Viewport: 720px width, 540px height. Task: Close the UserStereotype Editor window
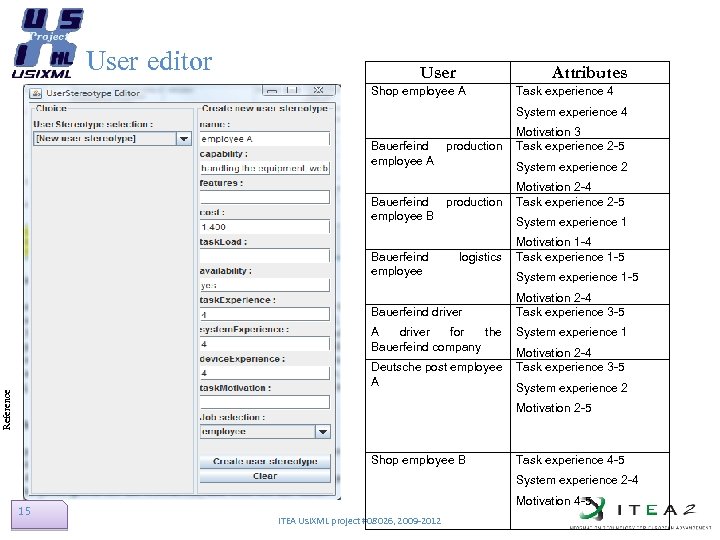318,90
